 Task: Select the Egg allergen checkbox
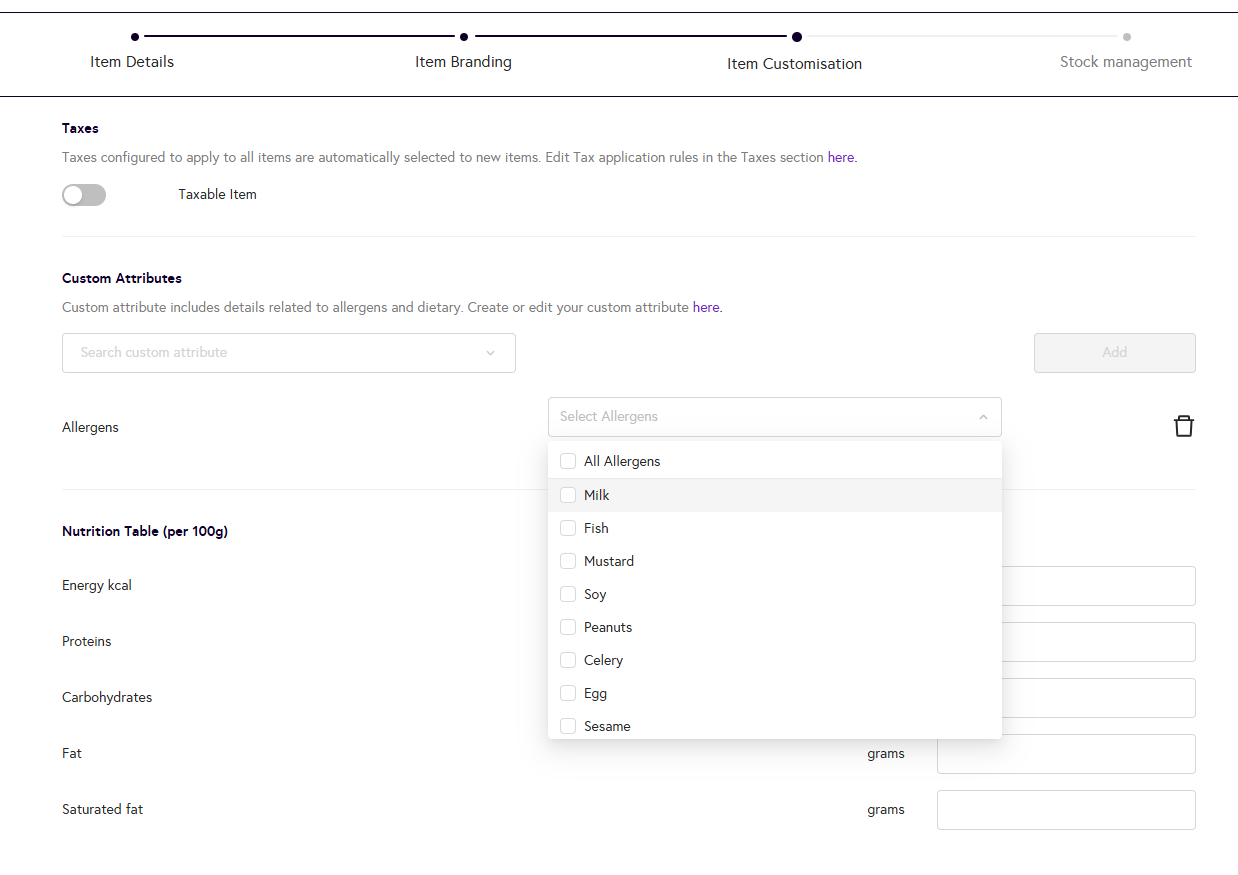568,693
